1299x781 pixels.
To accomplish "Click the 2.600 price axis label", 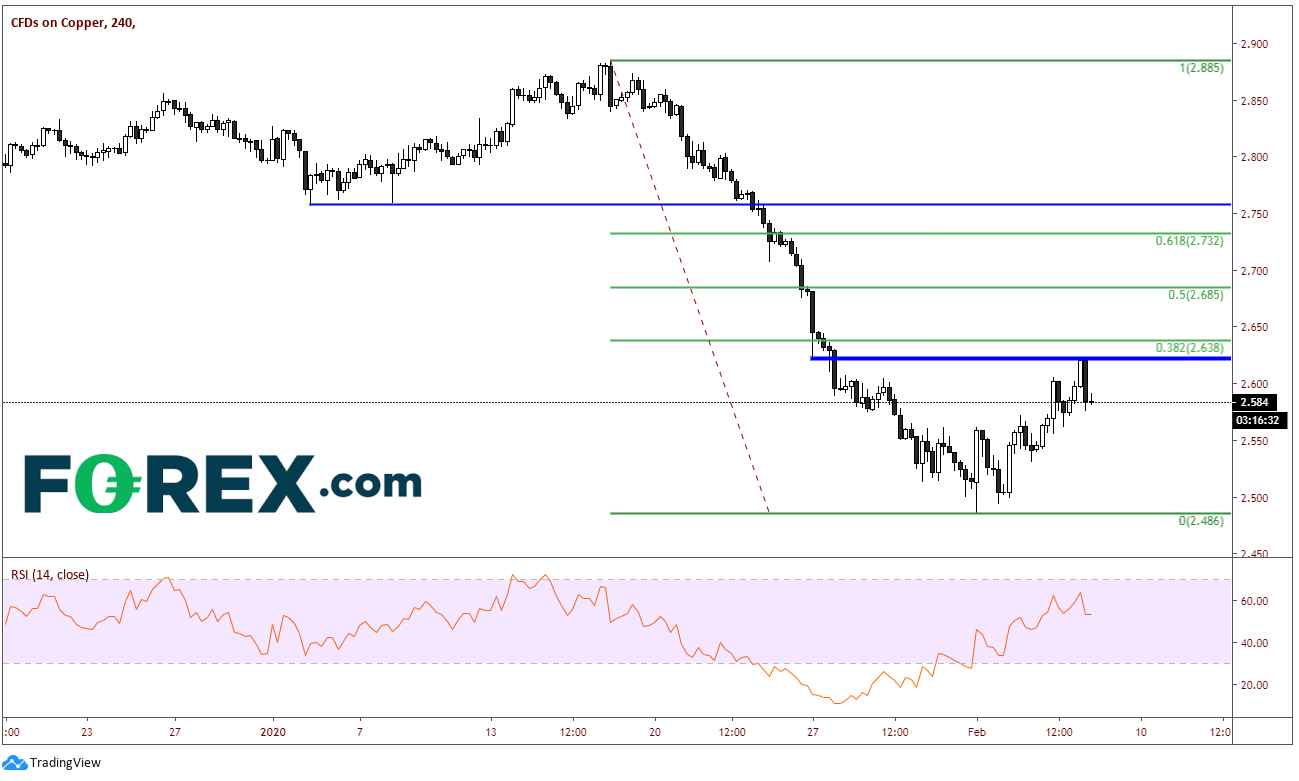I will (x=1256, y=384).
